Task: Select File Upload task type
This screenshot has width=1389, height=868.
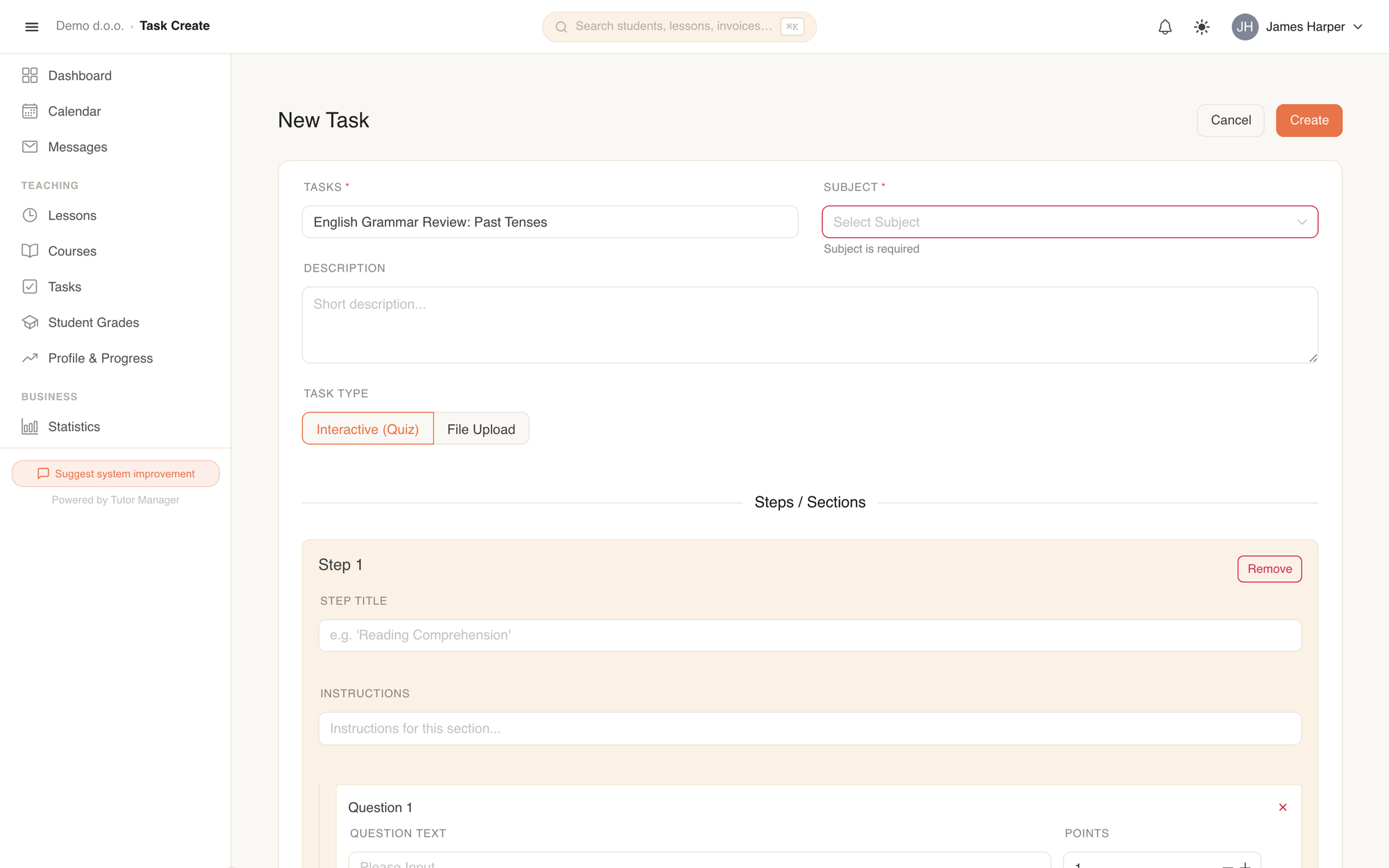Action: pyautogui.click(x=481, y=429)
